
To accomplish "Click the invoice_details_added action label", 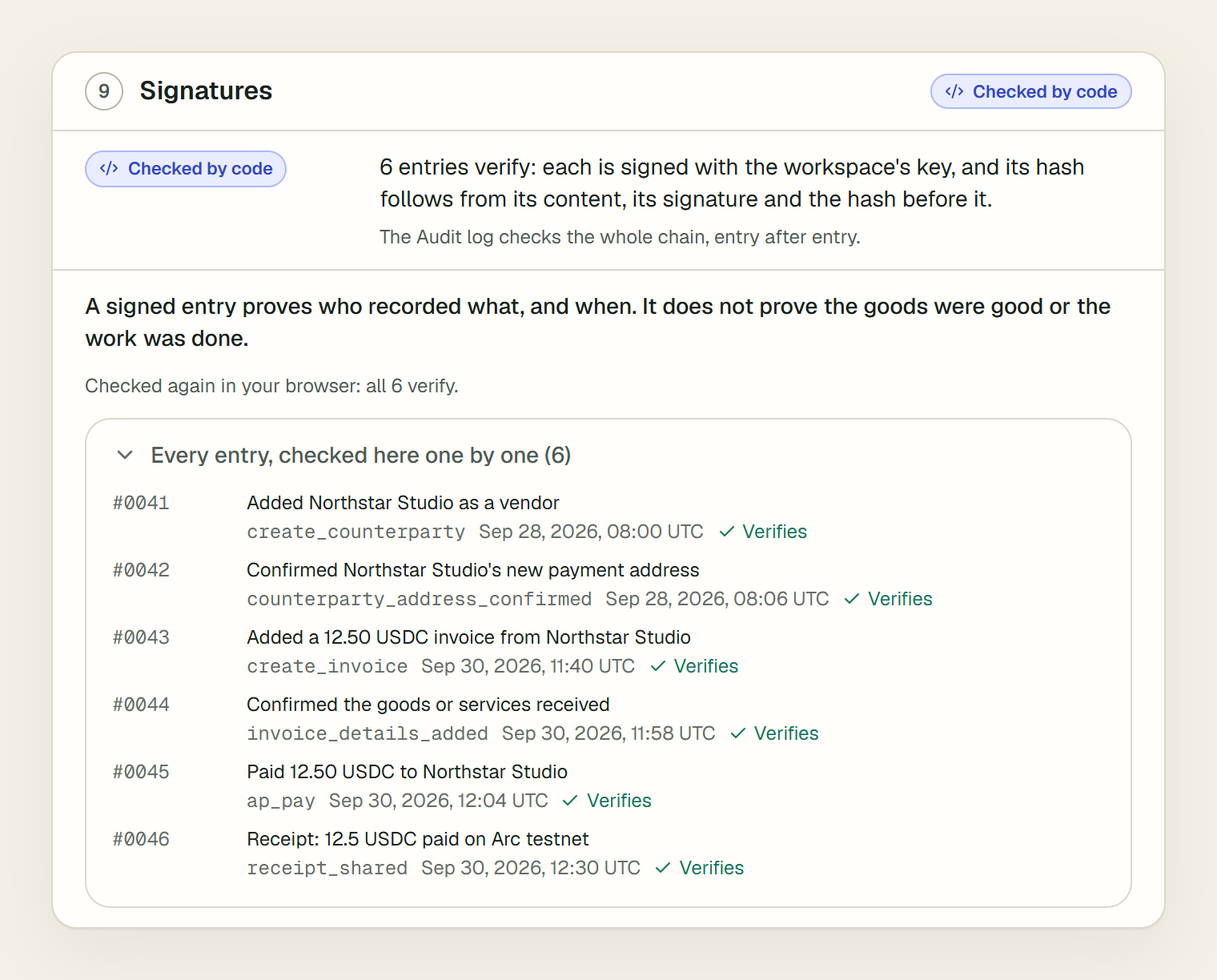I will (x=368, y=733).
